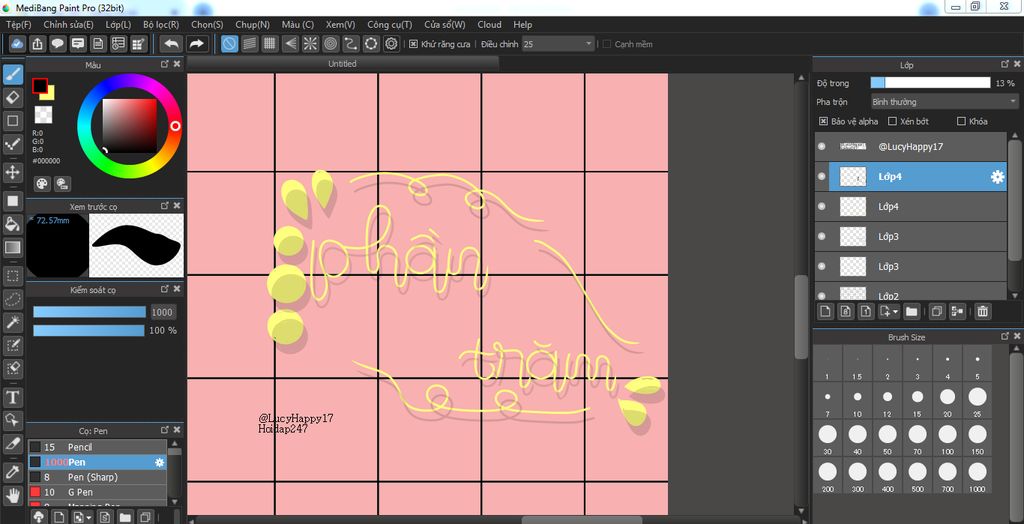Enable the concentric circle snap guide

point(330,44)
